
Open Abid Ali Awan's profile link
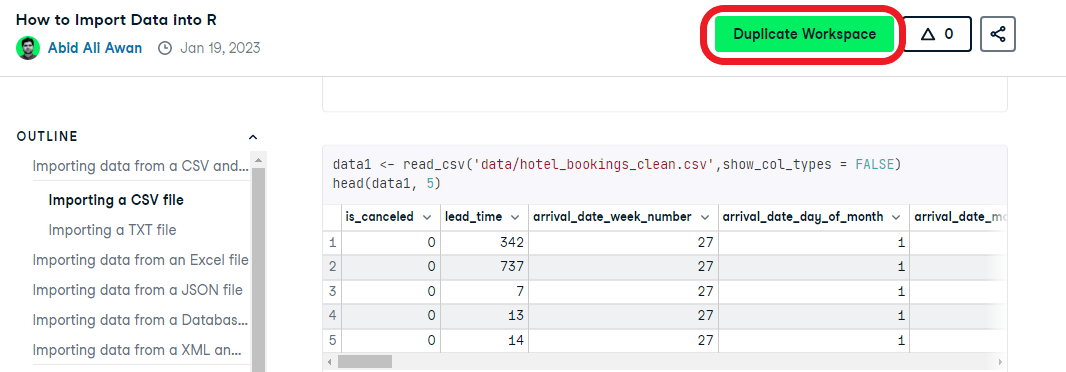pyautogui.click(x=95, y=48)
